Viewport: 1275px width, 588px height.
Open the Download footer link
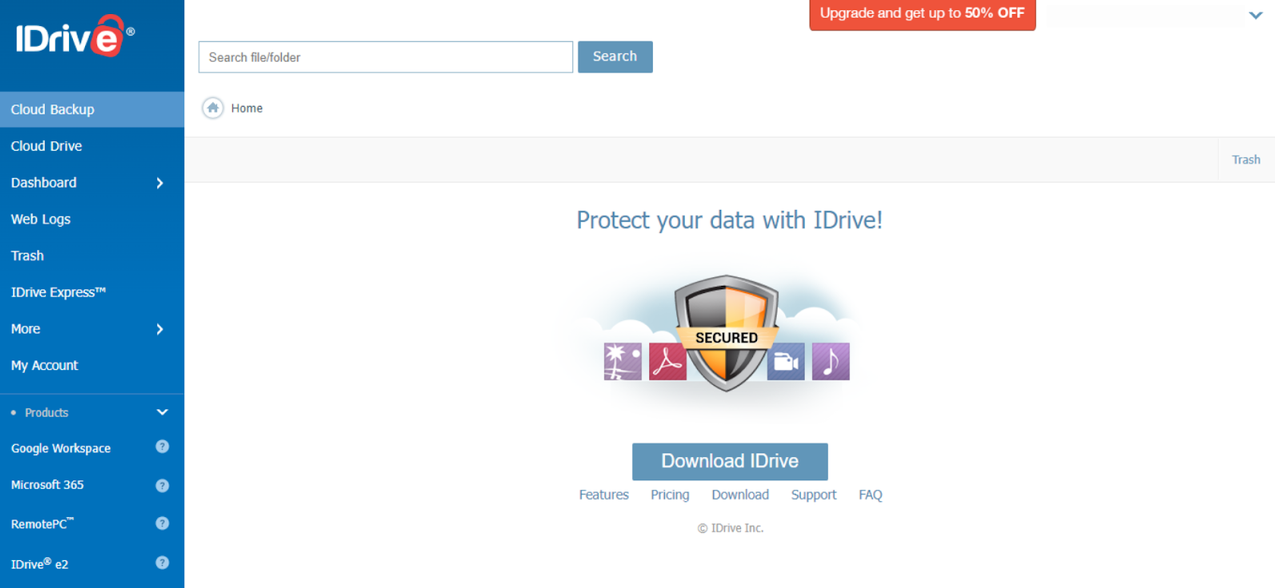tap(740, 495)
